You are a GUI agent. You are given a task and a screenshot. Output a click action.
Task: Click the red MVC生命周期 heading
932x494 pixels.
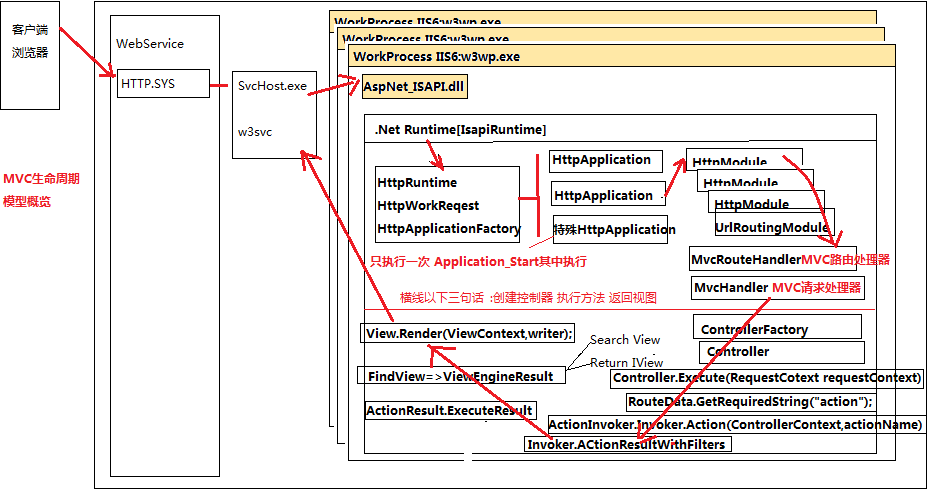(42, 178)
